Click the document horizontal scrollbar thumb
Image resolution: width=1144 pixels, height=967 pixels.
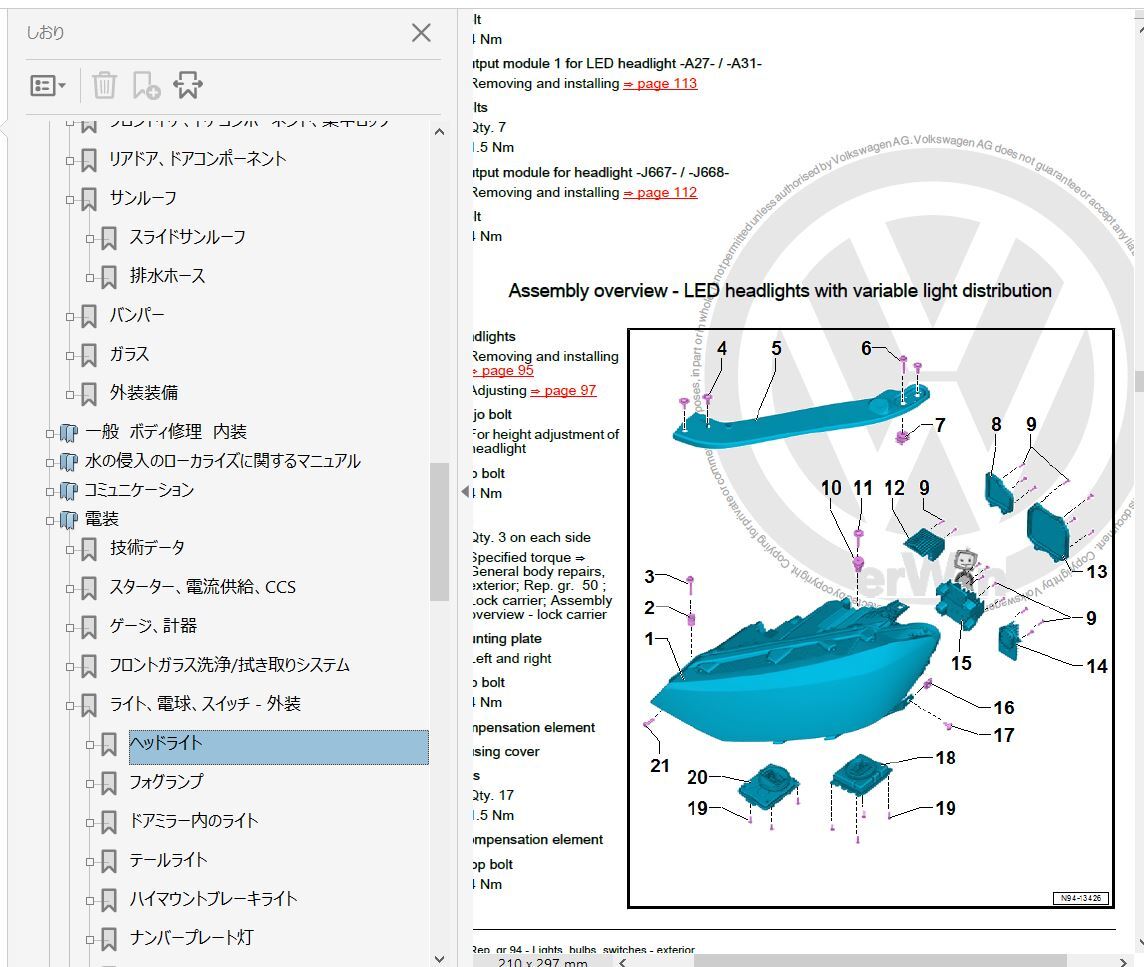pos(880,960)
